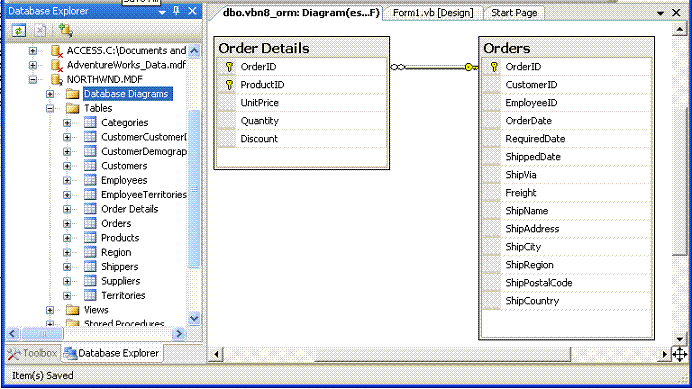Viewport: 692px width, 389px height.
Task: Click the Database Diagrams folder icon
Action: pyautogui.click(x=72, y=94)
